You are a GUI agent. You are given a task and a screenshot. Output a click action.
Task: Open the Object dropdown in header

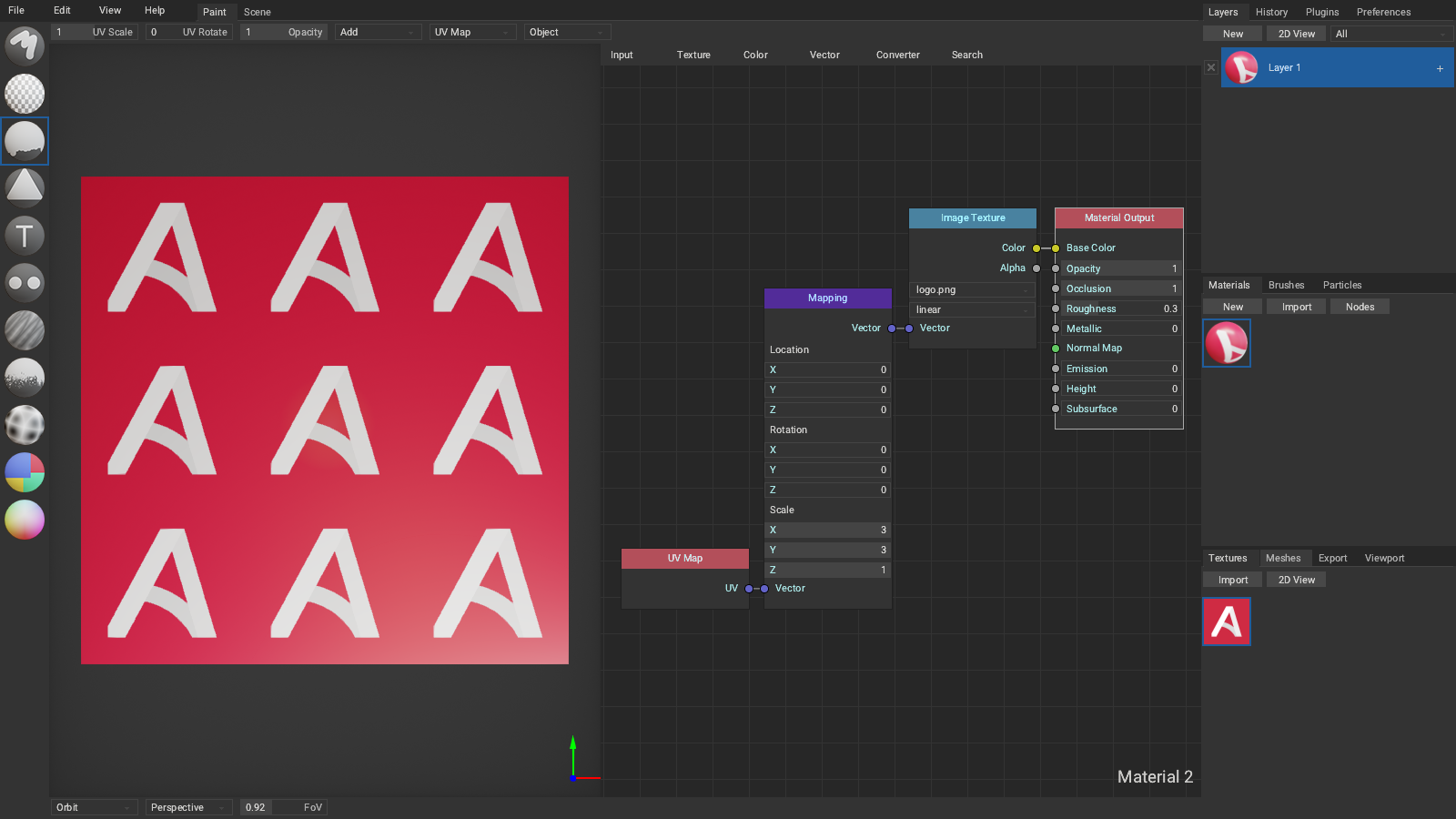[x=567, y=32]
